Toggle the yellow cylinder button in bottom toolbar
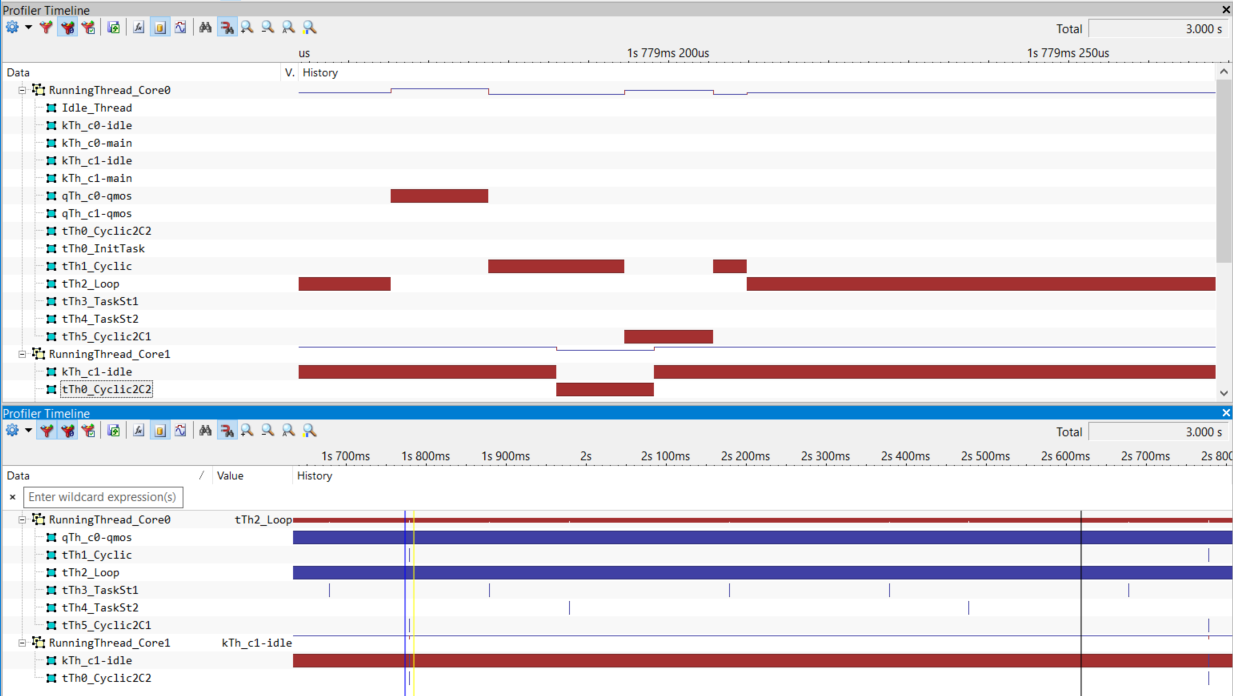The height and width of the screenshot is (696, 1233). tap(159, 431)
